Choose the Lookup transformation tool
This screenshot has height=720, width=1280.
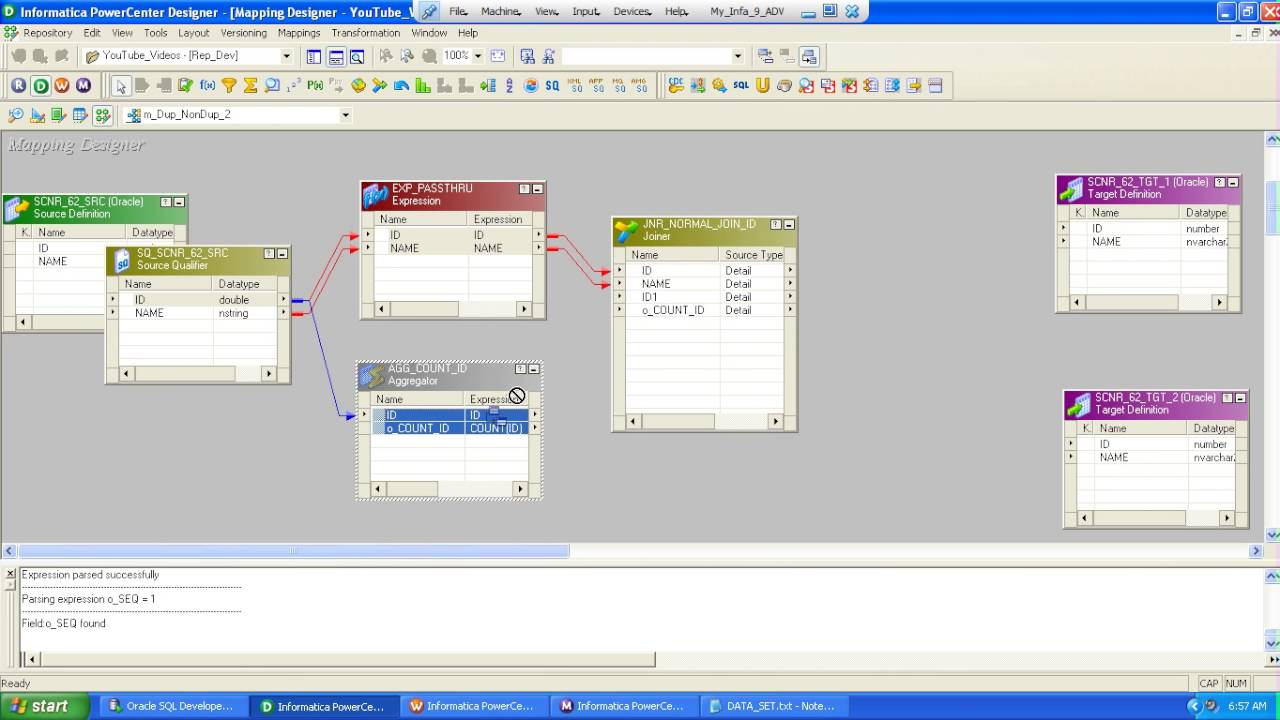click(x=272, y=86)
